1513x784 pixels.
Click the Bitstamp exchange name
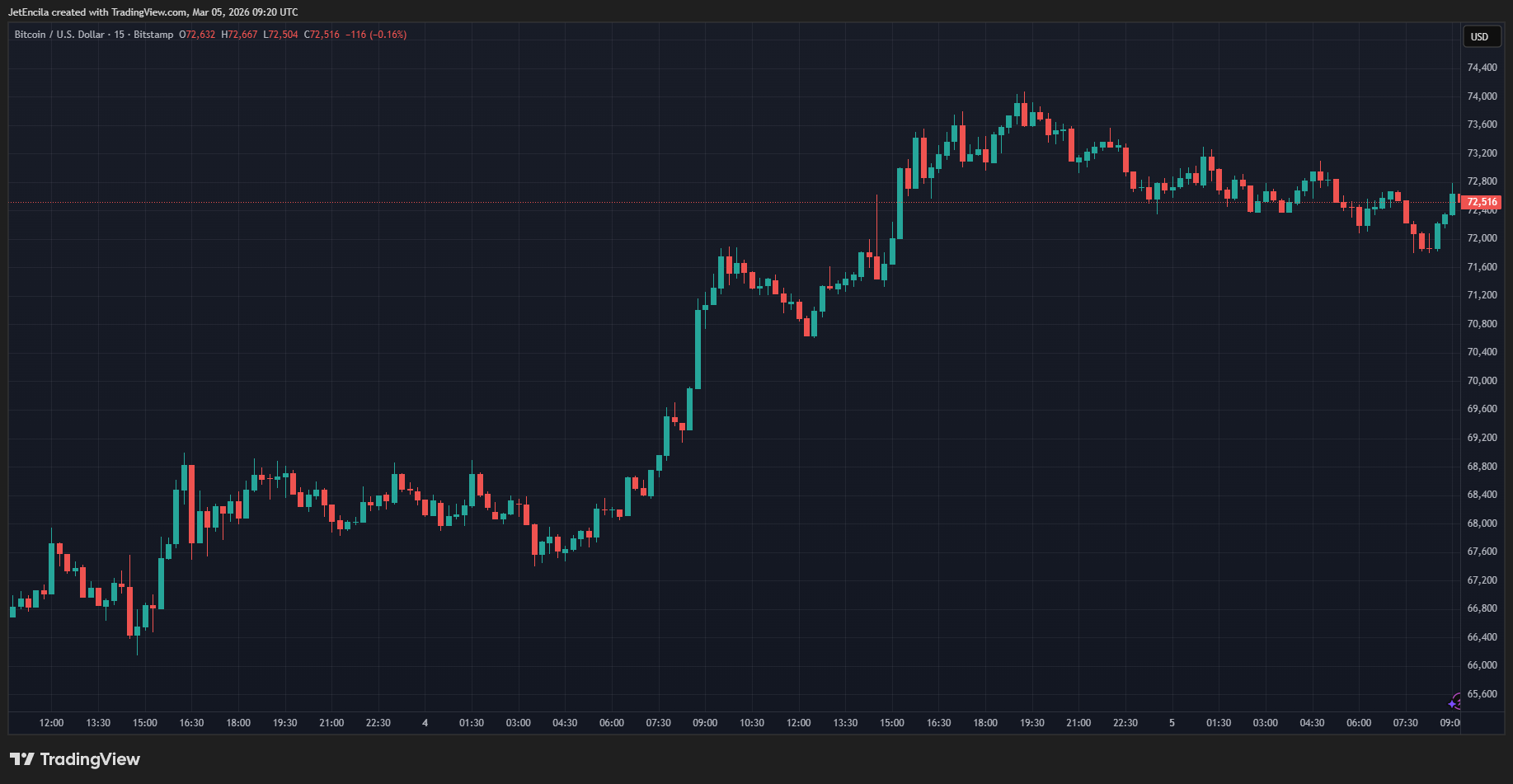click(153, 35)
